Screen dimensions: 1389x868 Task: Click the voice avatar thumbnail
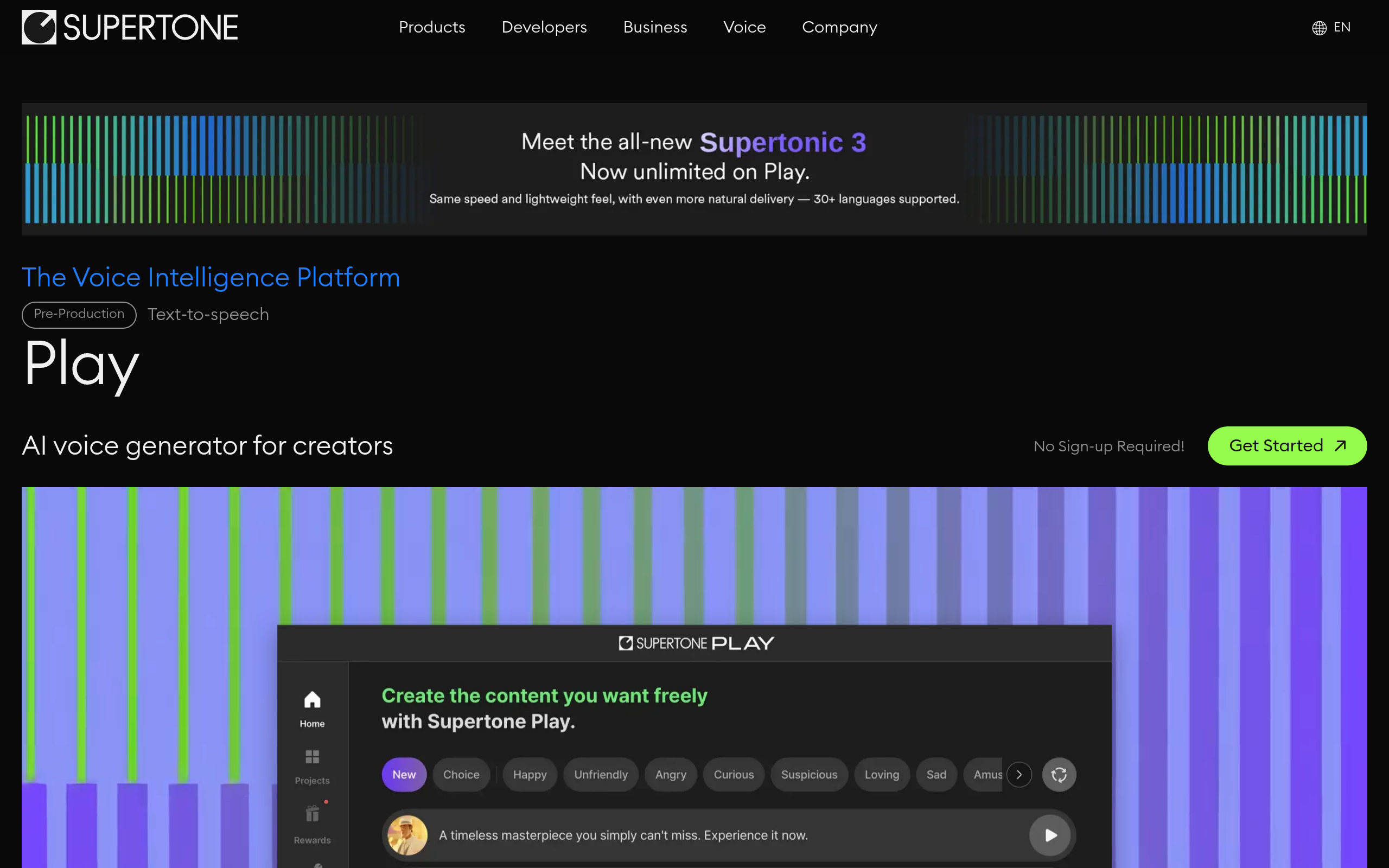click(x=407, y=835)
